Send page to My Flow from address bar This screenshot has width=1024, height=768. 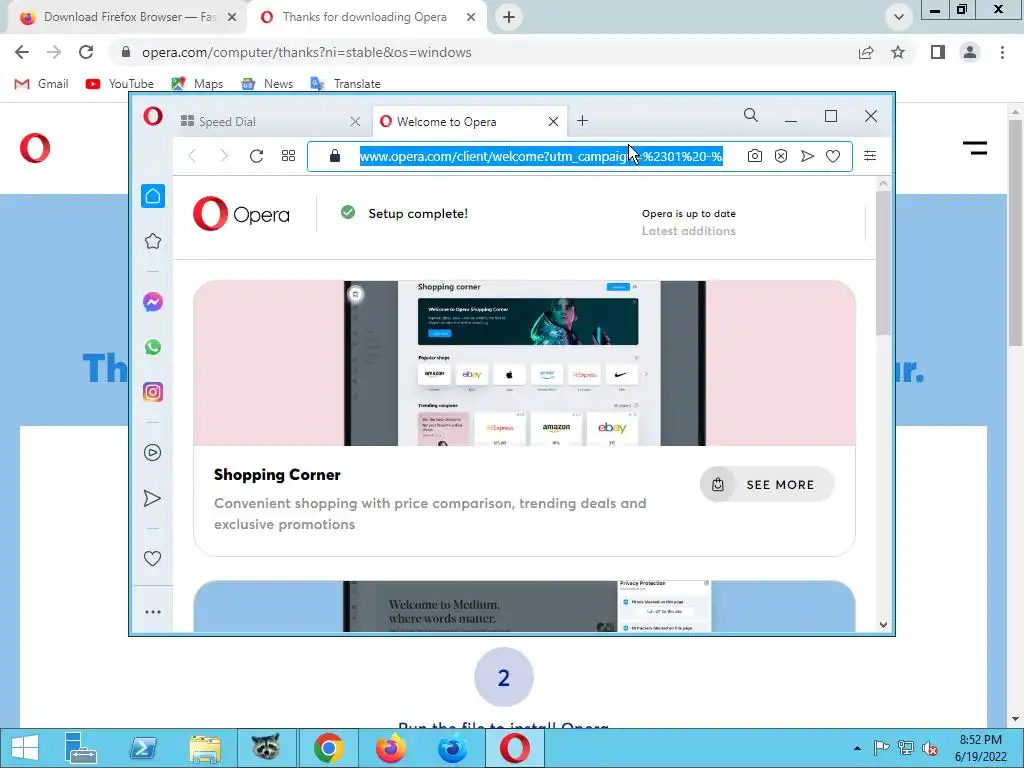pyautogui.click(x=807, y=156)
